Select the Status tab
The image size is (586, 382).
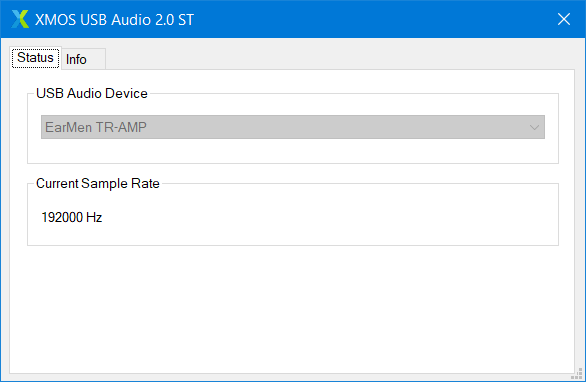click(x=36, y=58)
